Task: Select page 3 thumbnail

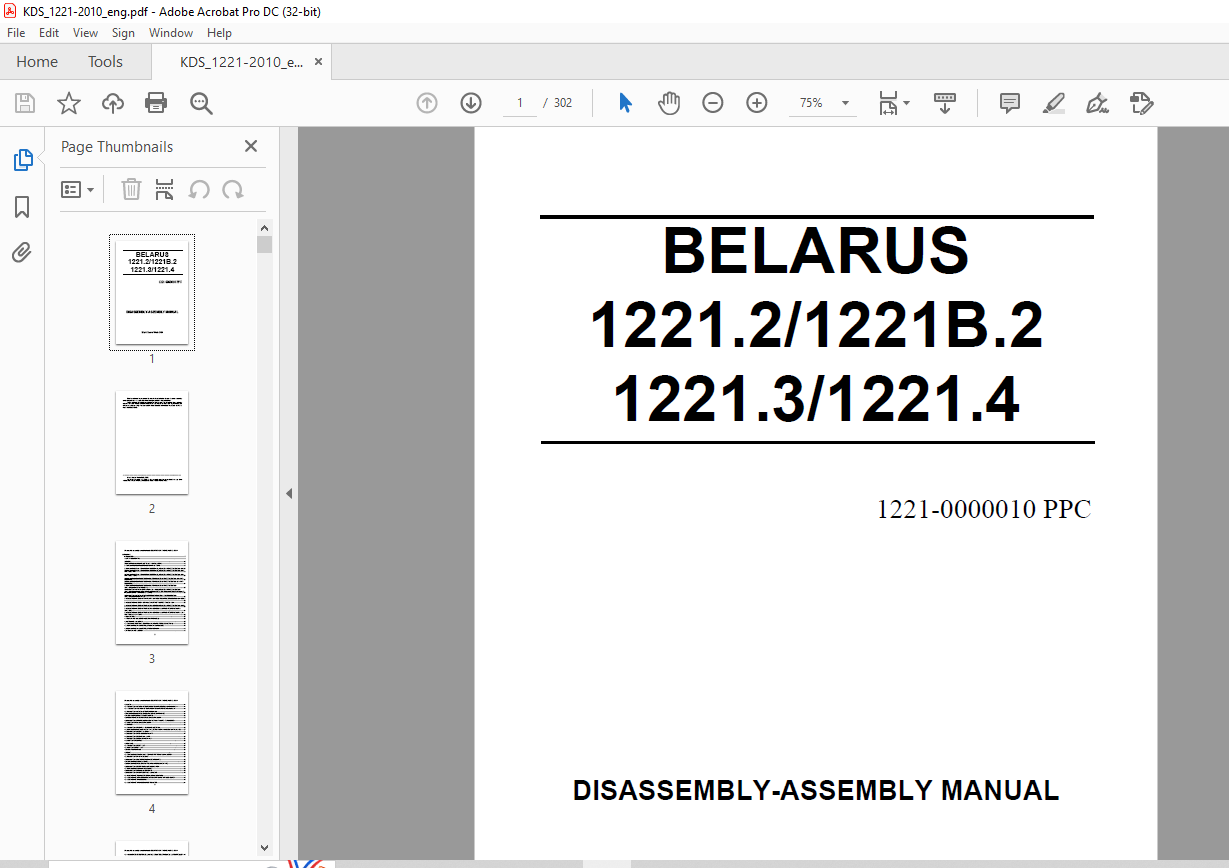Action: click(152, 592)
